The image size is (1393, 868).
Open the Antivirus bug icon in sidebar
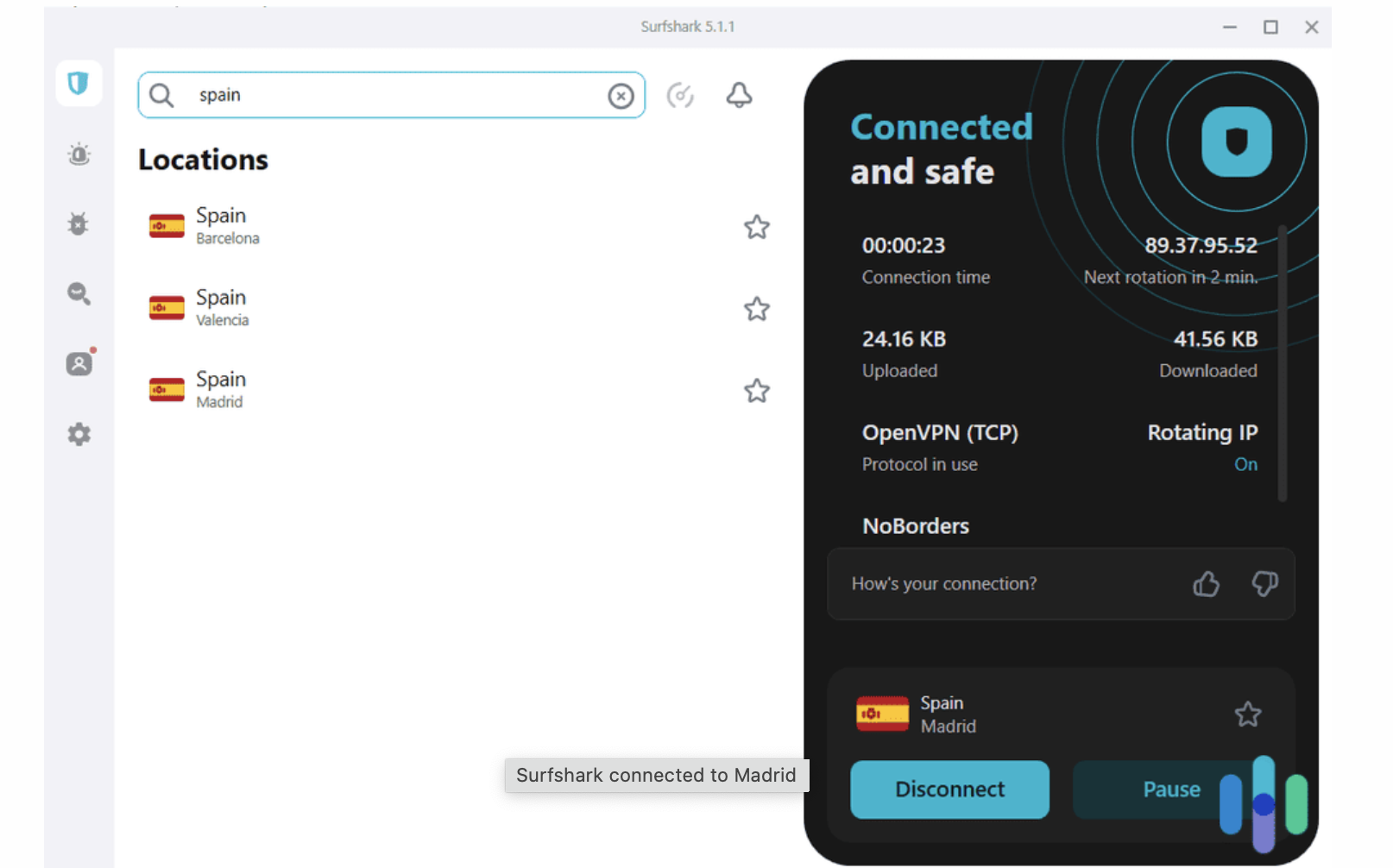[79, 224]
